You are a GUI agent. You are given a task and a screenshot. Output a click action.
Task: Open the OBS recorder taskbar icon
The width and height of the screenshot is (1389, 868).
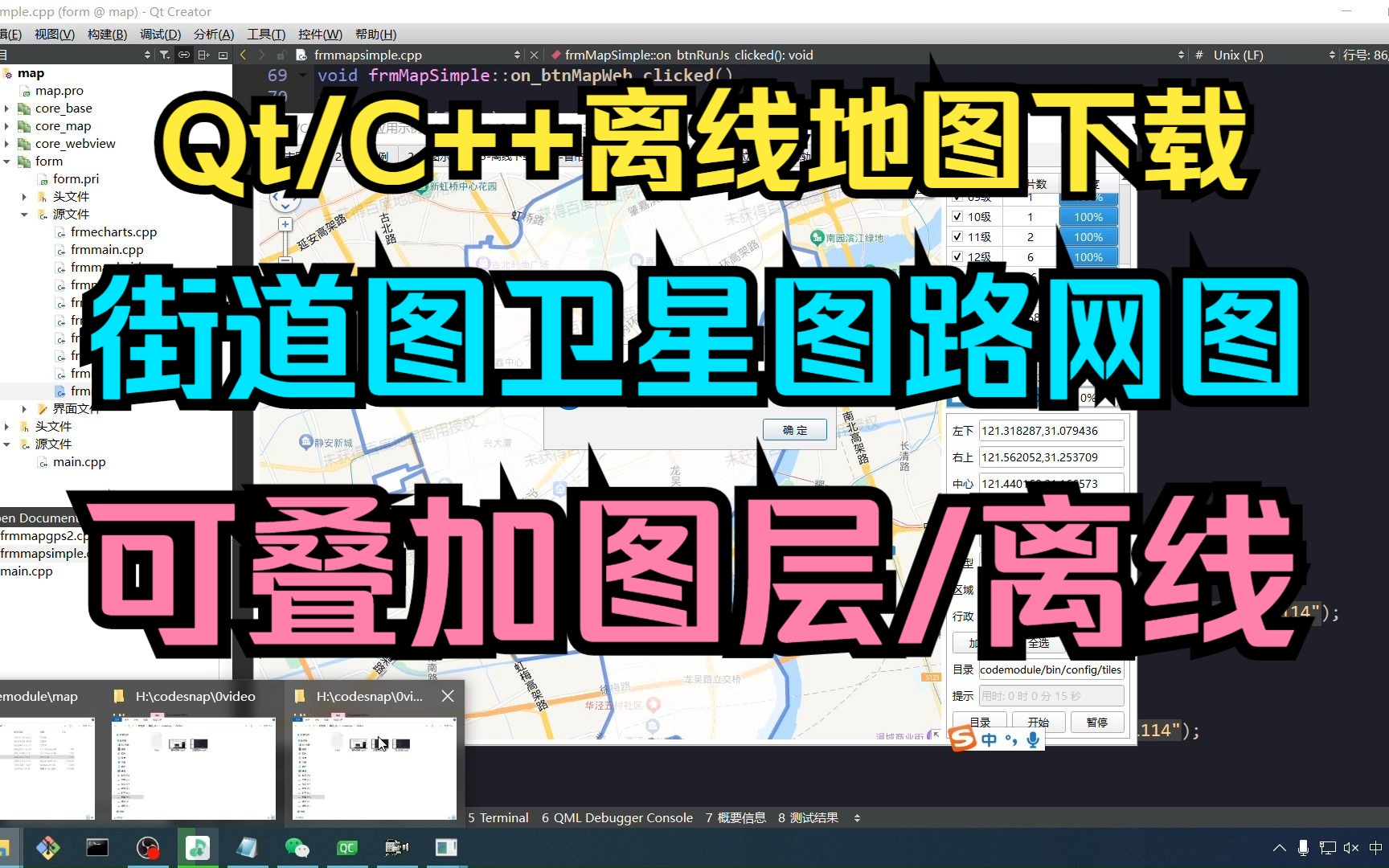(x=148, y=848)
